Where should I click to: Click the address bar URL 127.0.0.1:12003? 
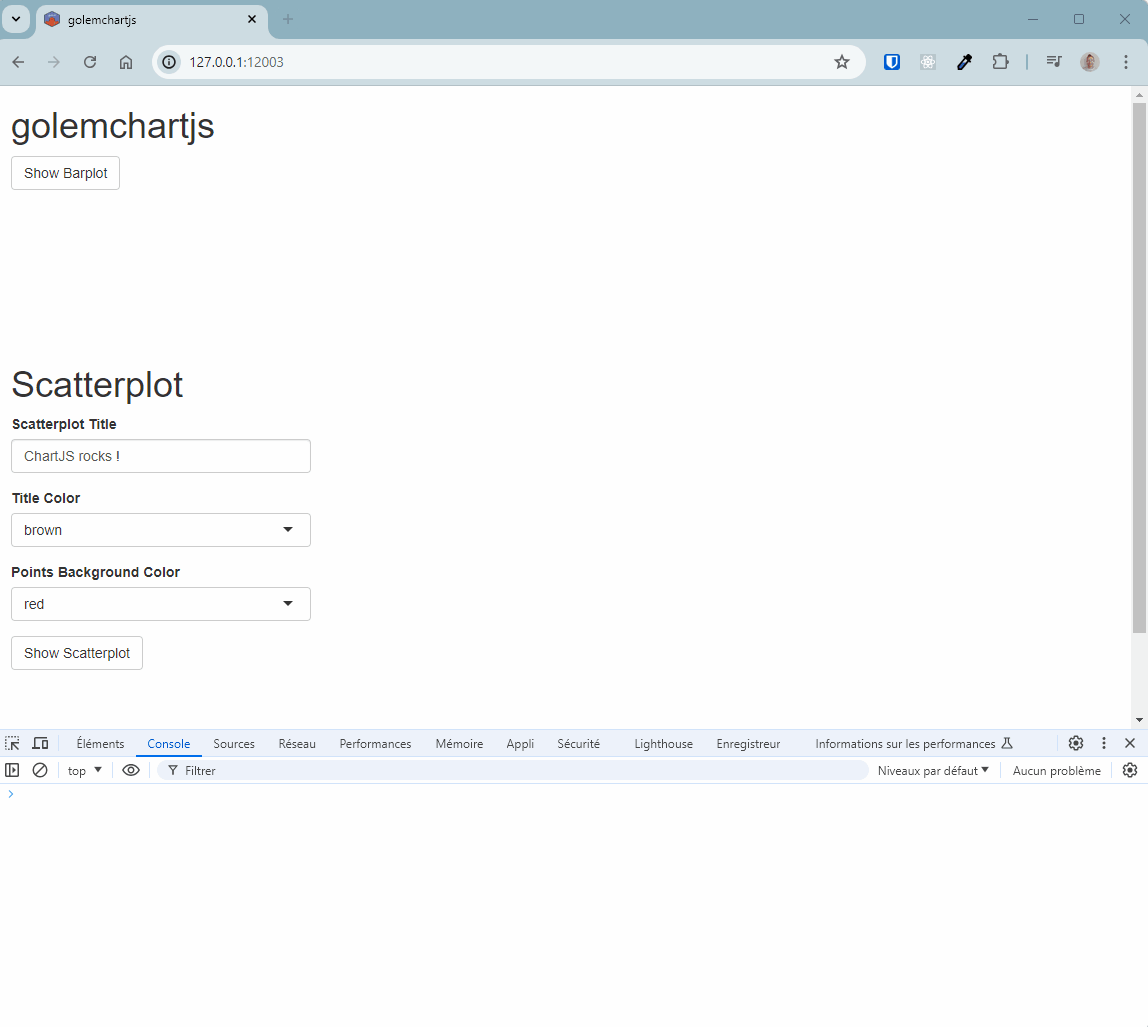(x=236, y=62)
